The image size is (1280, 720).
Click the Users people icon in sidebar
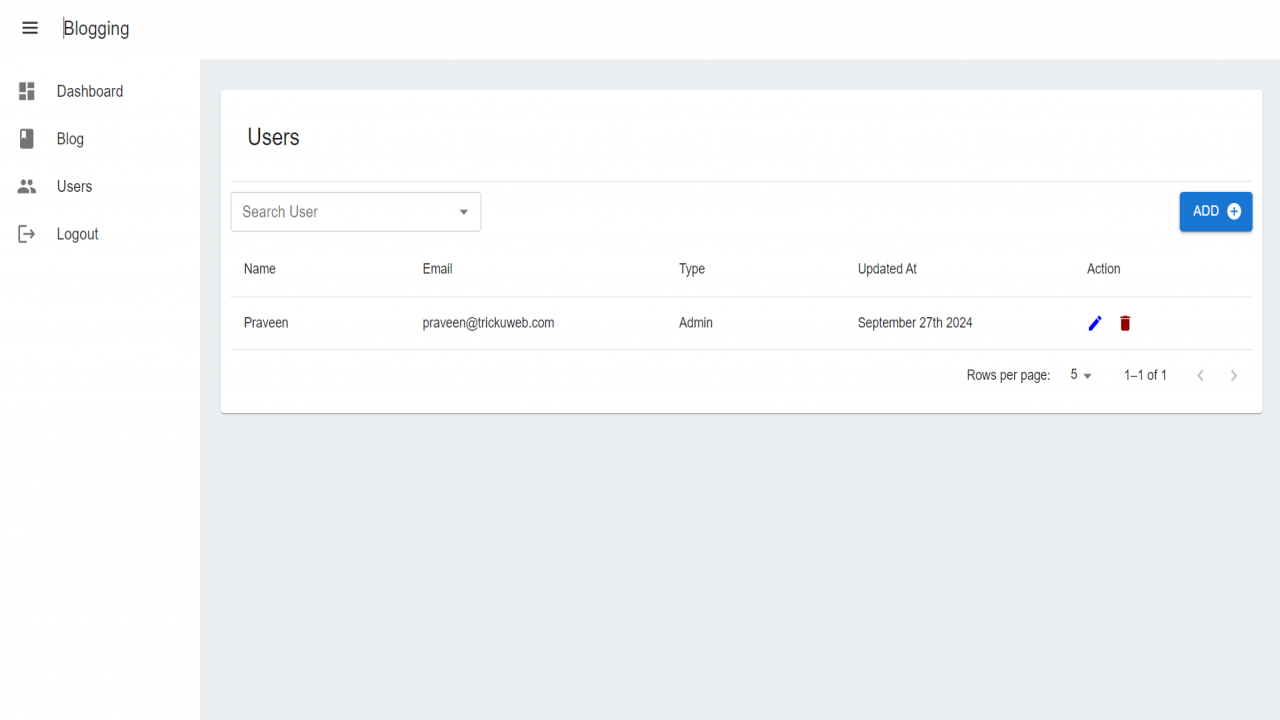(x=27, y=186)
